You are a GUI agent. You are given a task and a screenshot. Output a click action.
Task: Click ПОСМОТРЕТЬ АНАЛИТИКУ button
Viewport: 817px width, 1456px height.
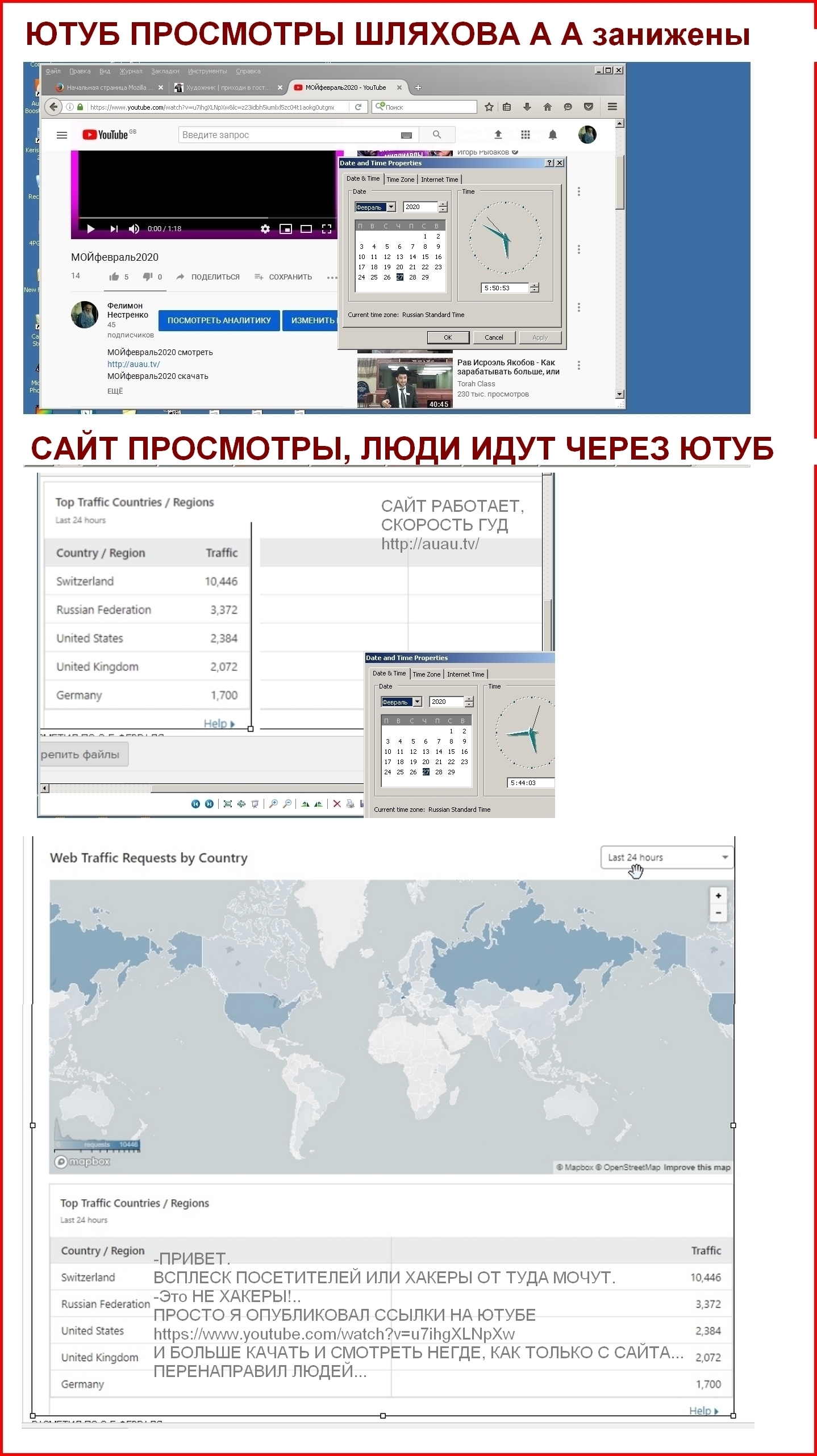tap(219, 320)
